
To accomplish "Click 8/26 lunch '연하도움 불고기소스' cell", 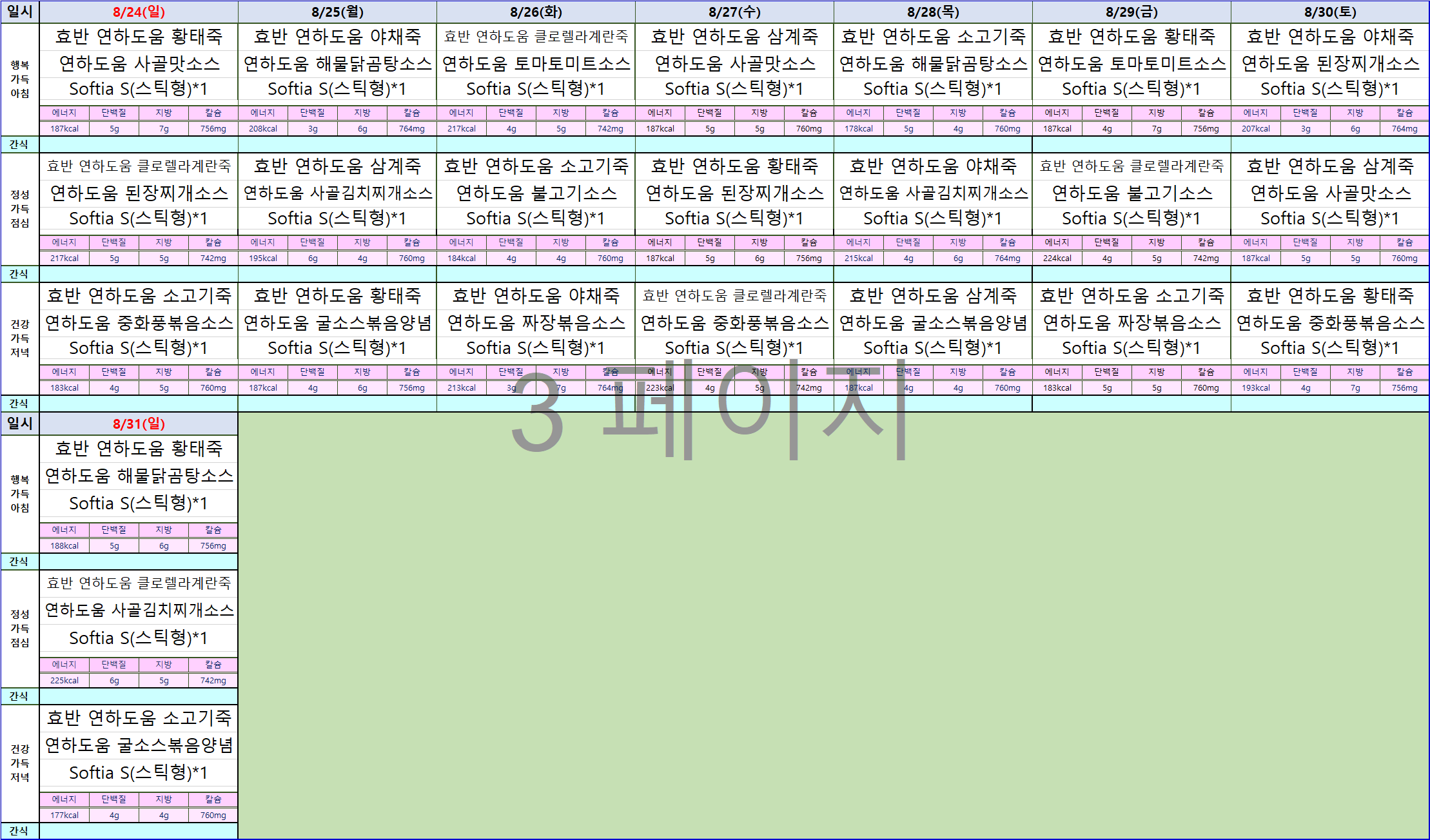I will tap(536, 193).
